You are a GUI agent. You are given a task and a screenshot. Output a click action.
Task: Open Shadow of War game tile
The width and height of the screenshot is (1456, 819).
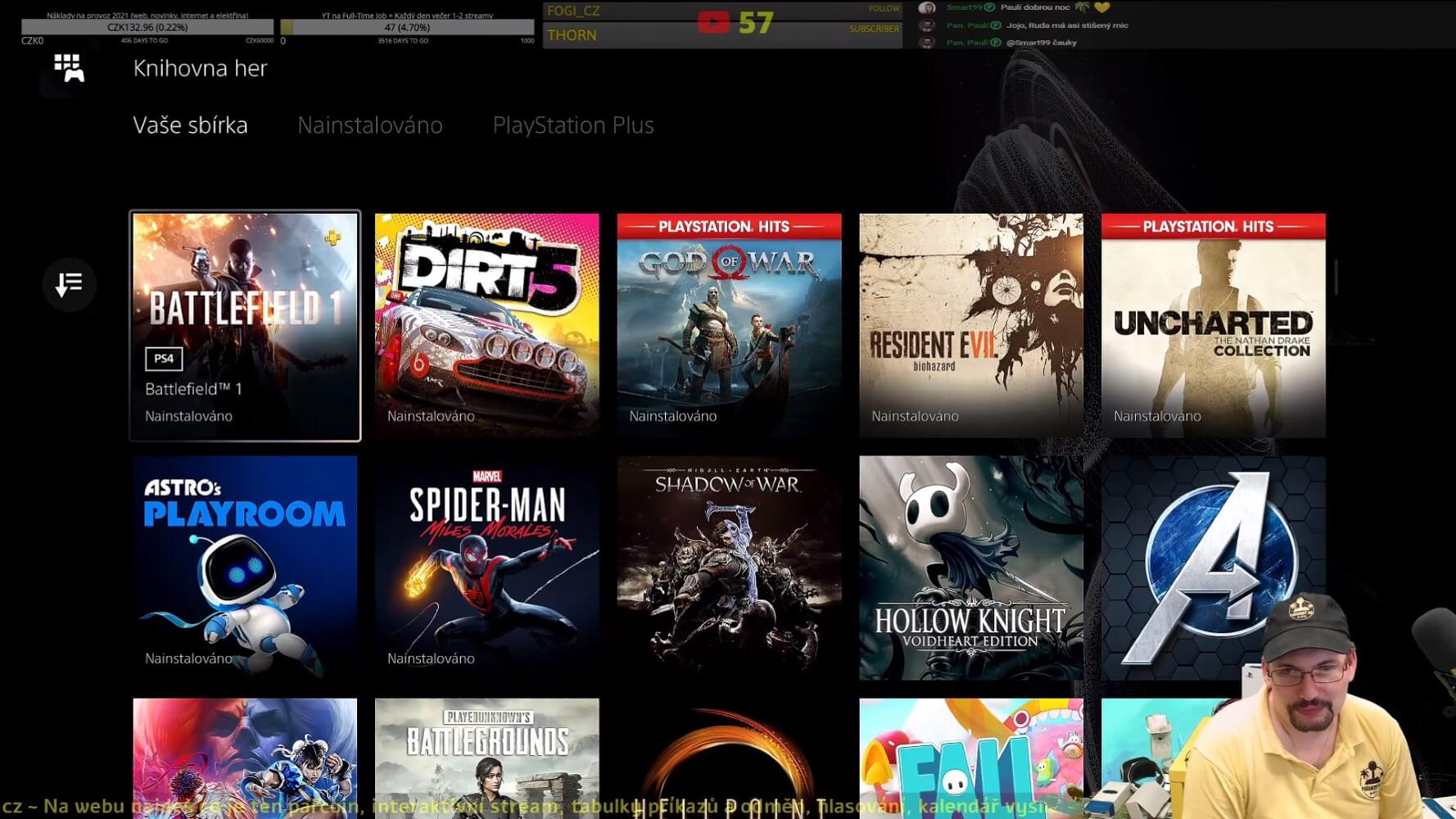(729, 568)
